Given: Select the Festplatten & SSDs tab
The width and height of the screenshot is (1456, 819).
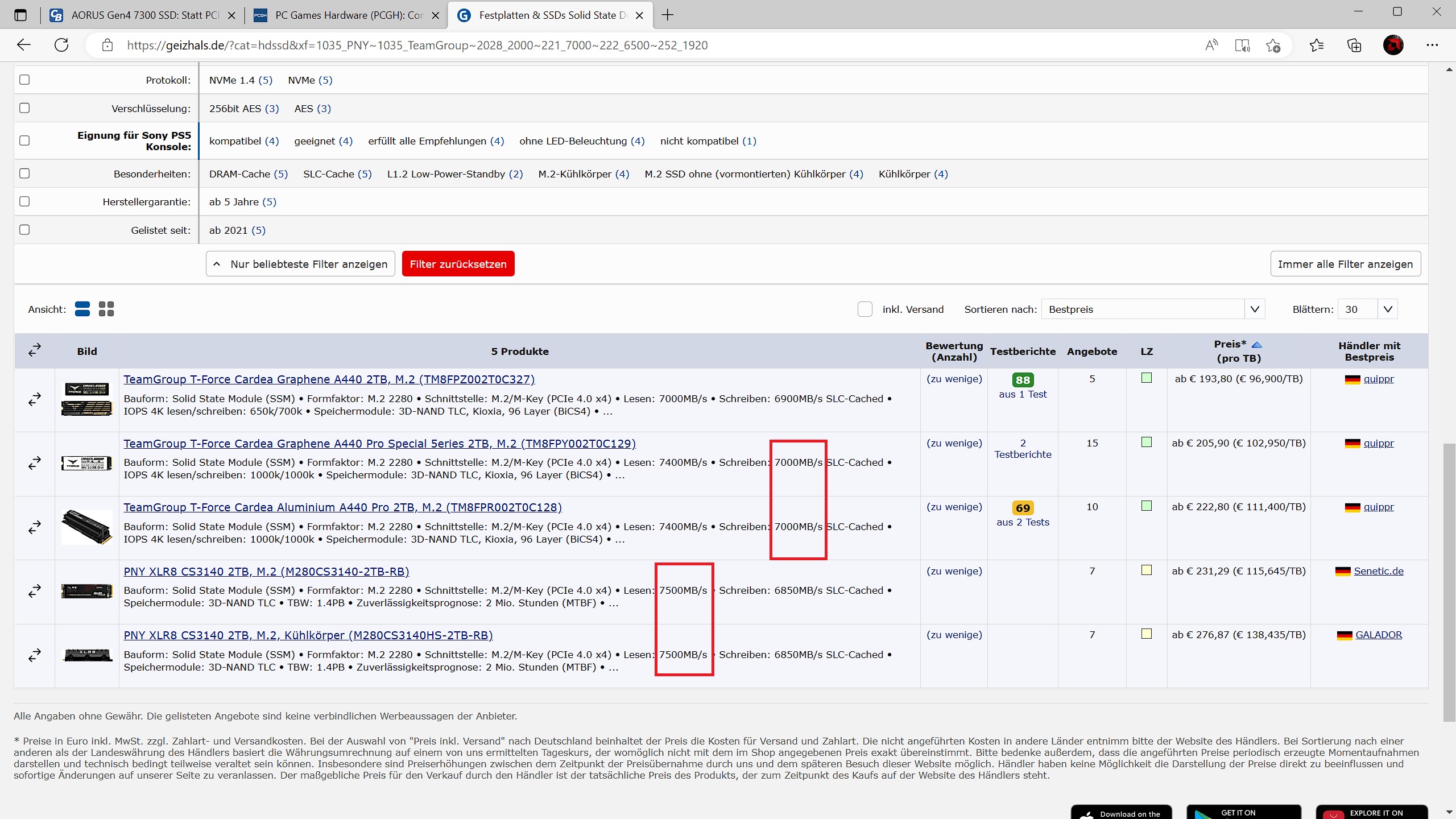Looking at the screenshot, I should [551, 15].
